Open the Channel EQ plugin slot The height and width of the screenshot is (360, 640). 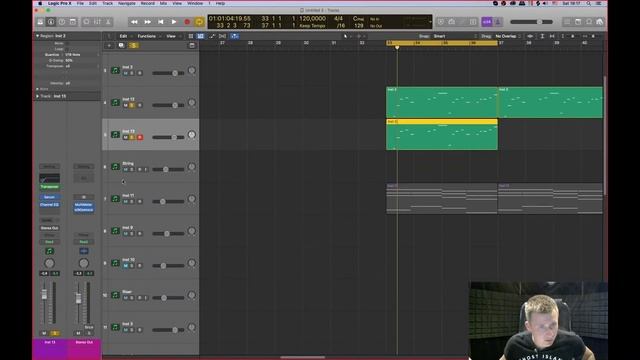coord(49,204)
